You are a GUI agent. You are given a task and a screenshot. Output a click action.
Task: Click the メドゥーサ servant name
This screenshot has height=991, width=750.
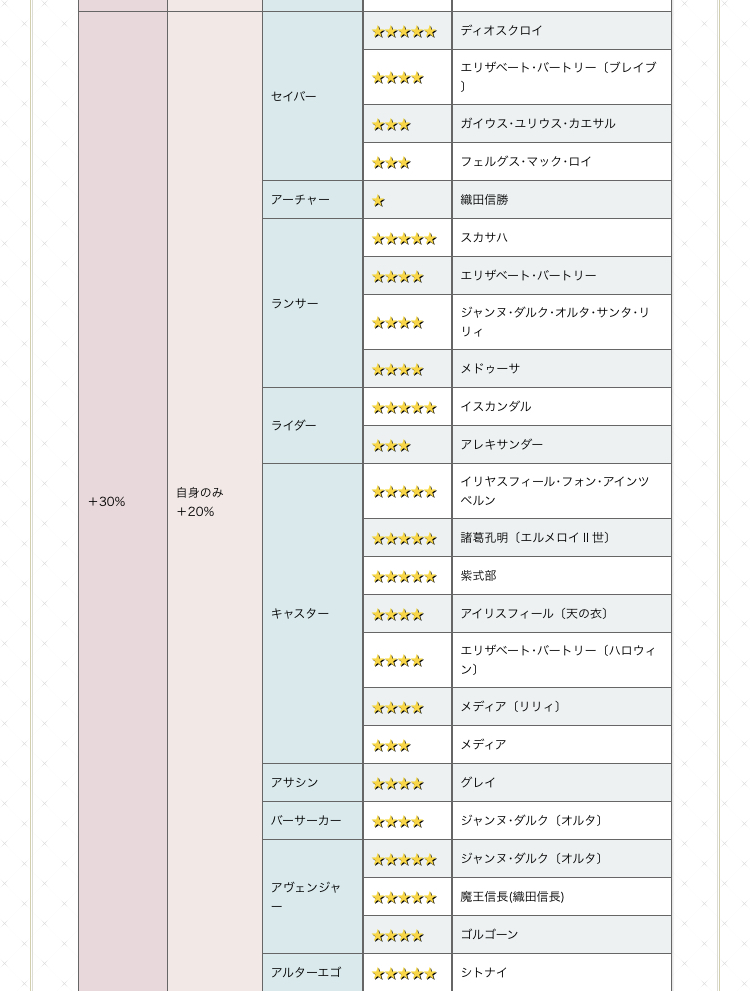pos(490,369)
